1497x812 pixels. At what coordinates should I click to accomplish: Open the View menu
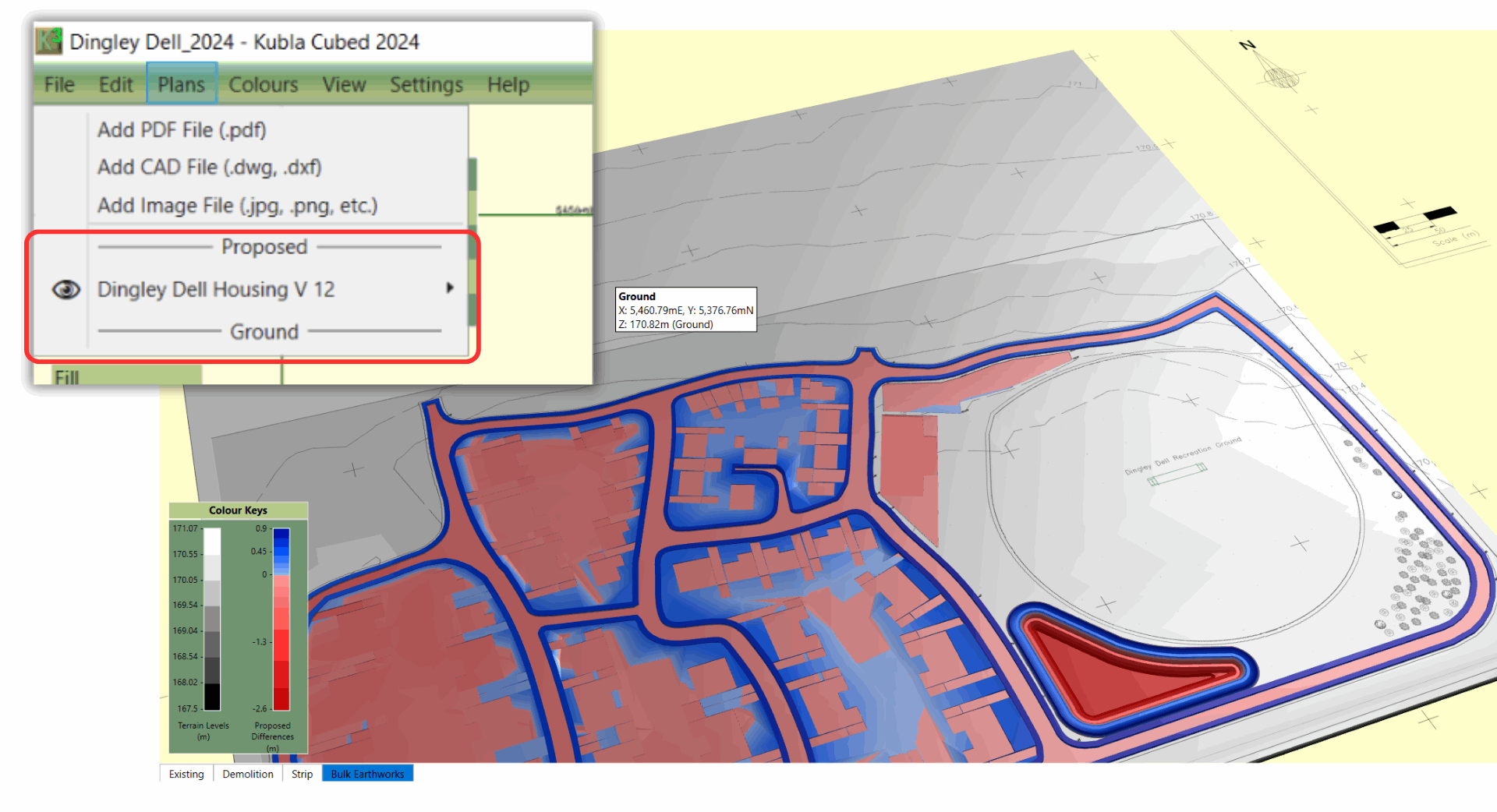[344, 85]
